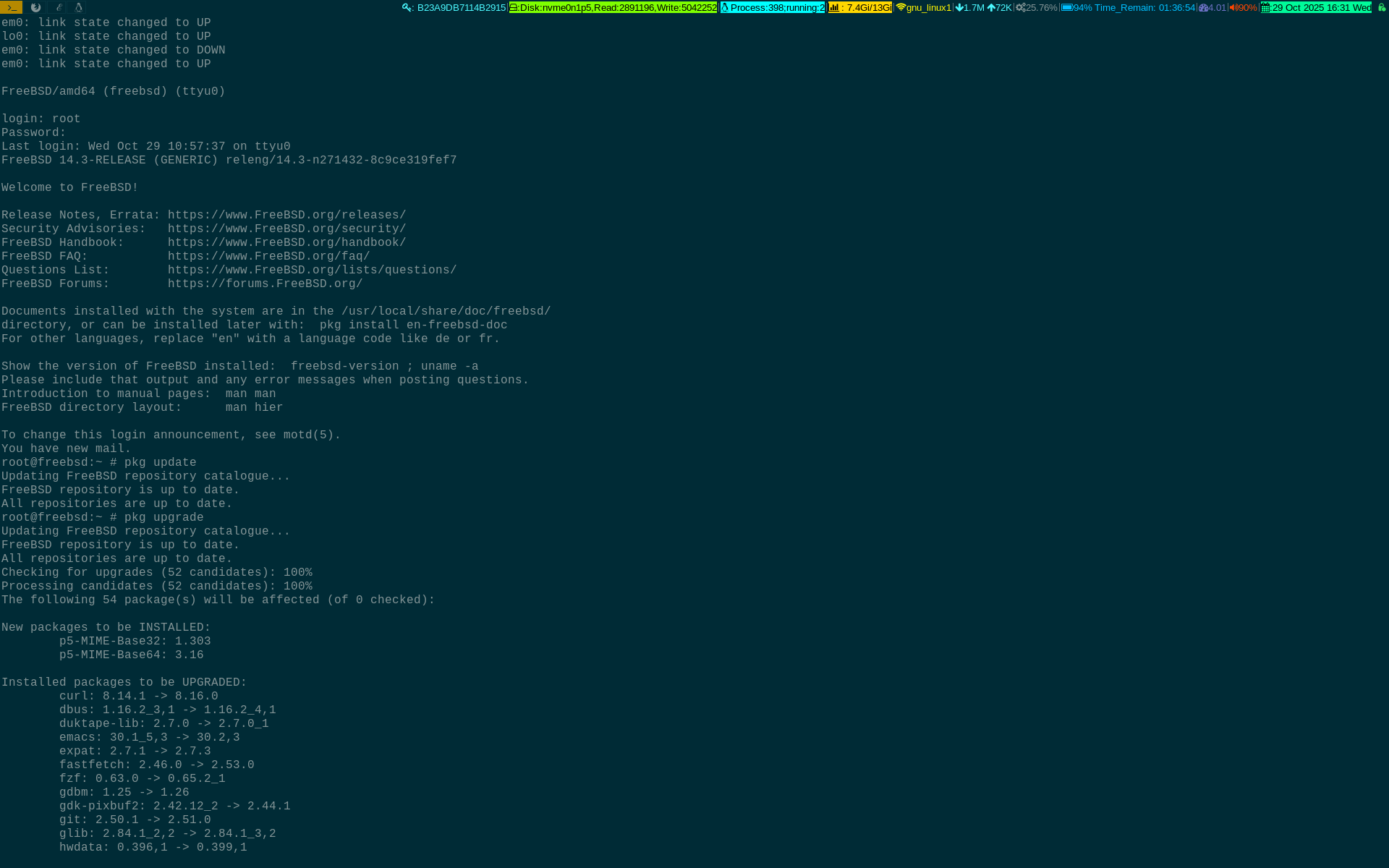Click the Linux penguin workspace icon
Screen dimensions: 1389x868
coord(79,7)
